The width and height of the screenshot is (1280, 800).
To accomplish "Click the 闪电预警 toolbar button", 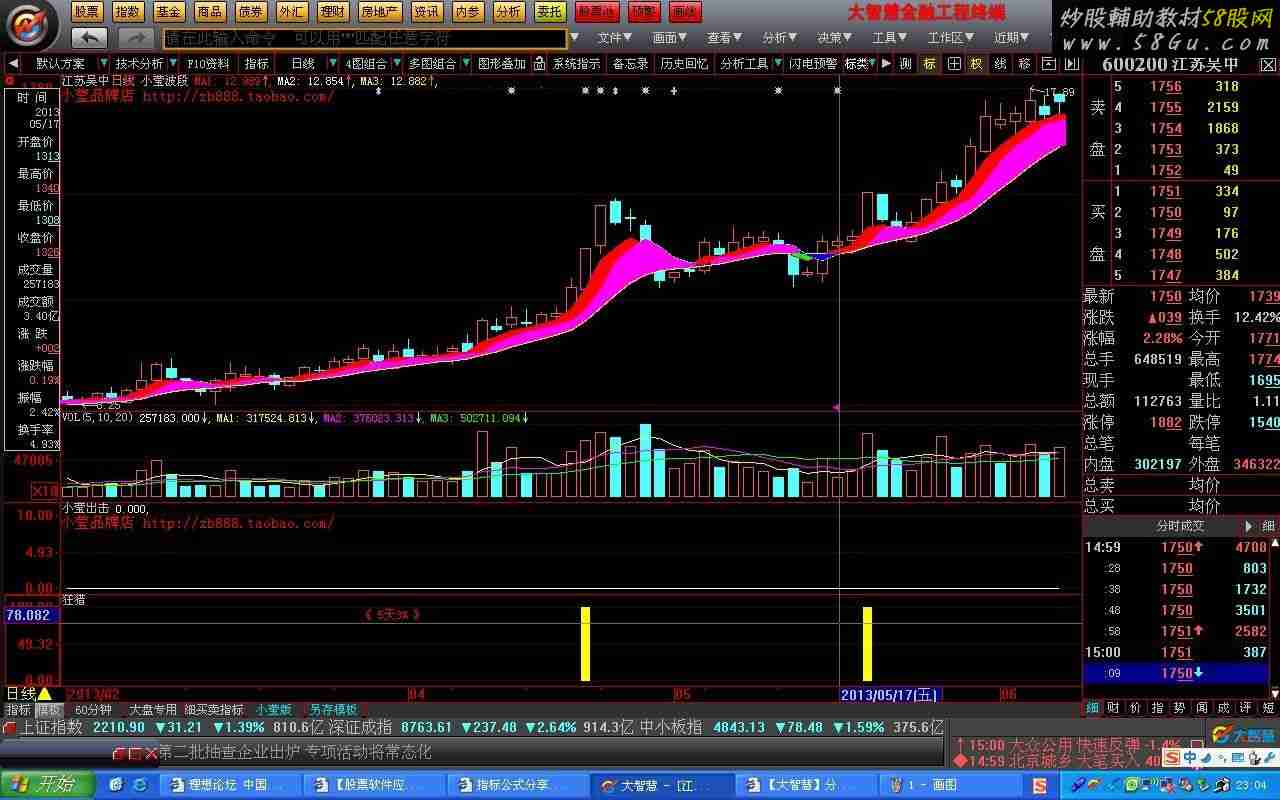I will click(812, 63).
